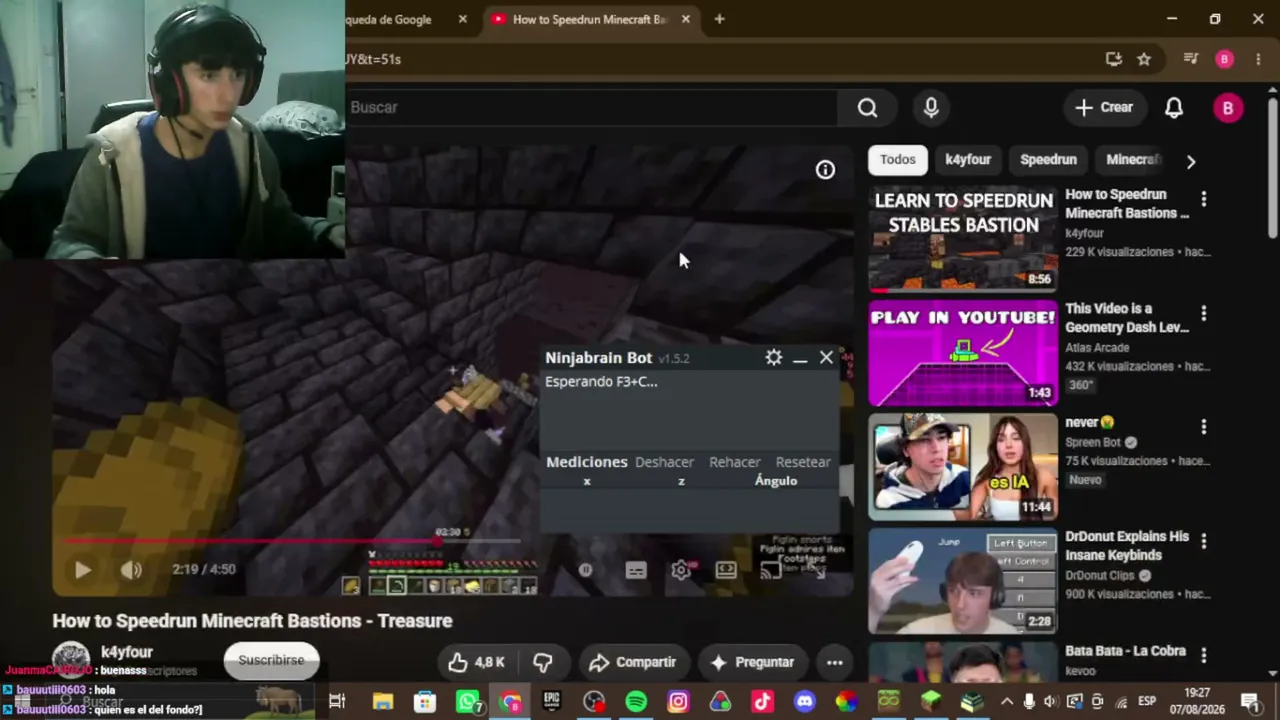Open YouTube notifications bell
The height and width of the screenshot is (720, 1280).
1174,107
